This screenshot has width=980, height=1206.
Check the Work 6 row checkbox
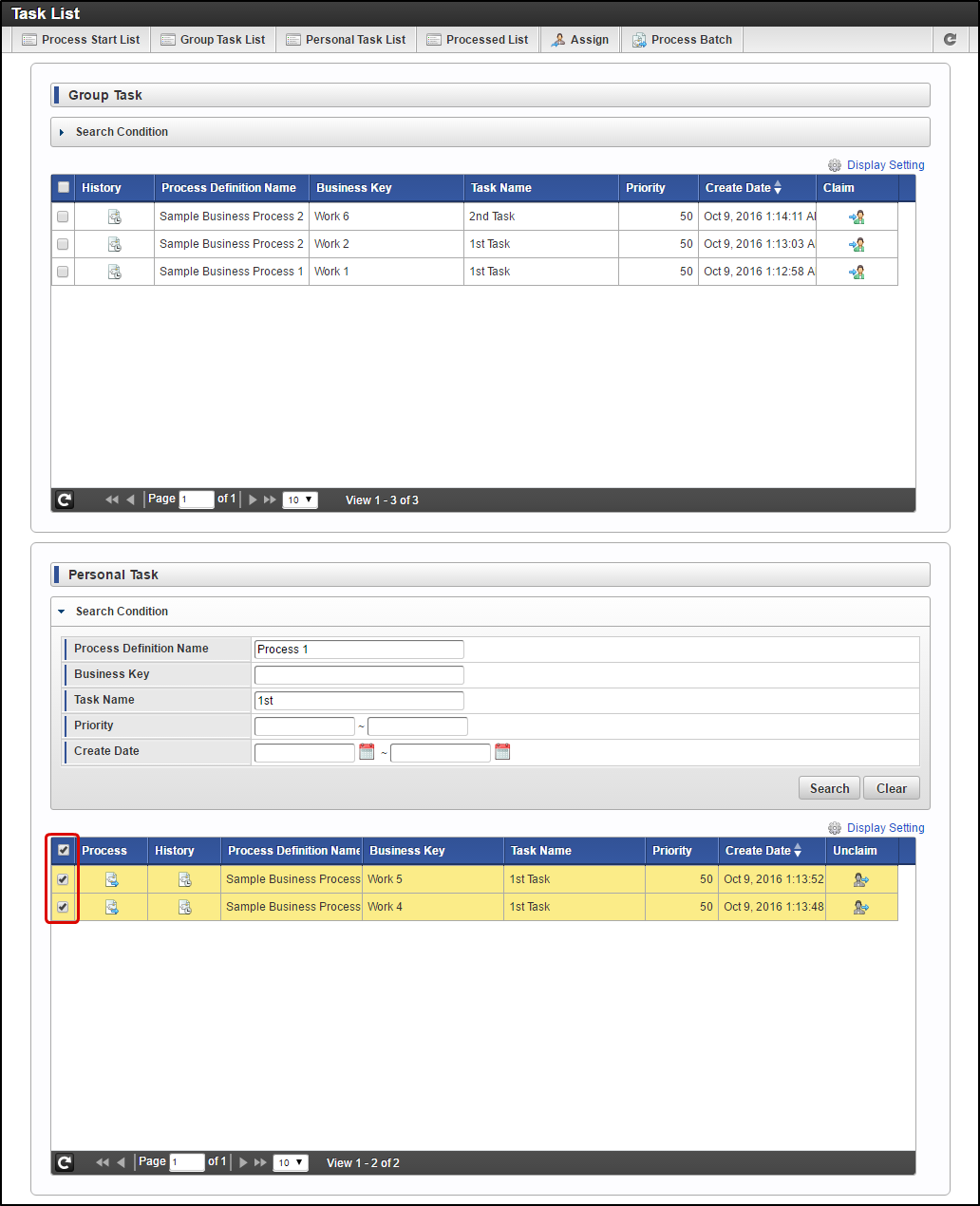(x=63, y=217)
